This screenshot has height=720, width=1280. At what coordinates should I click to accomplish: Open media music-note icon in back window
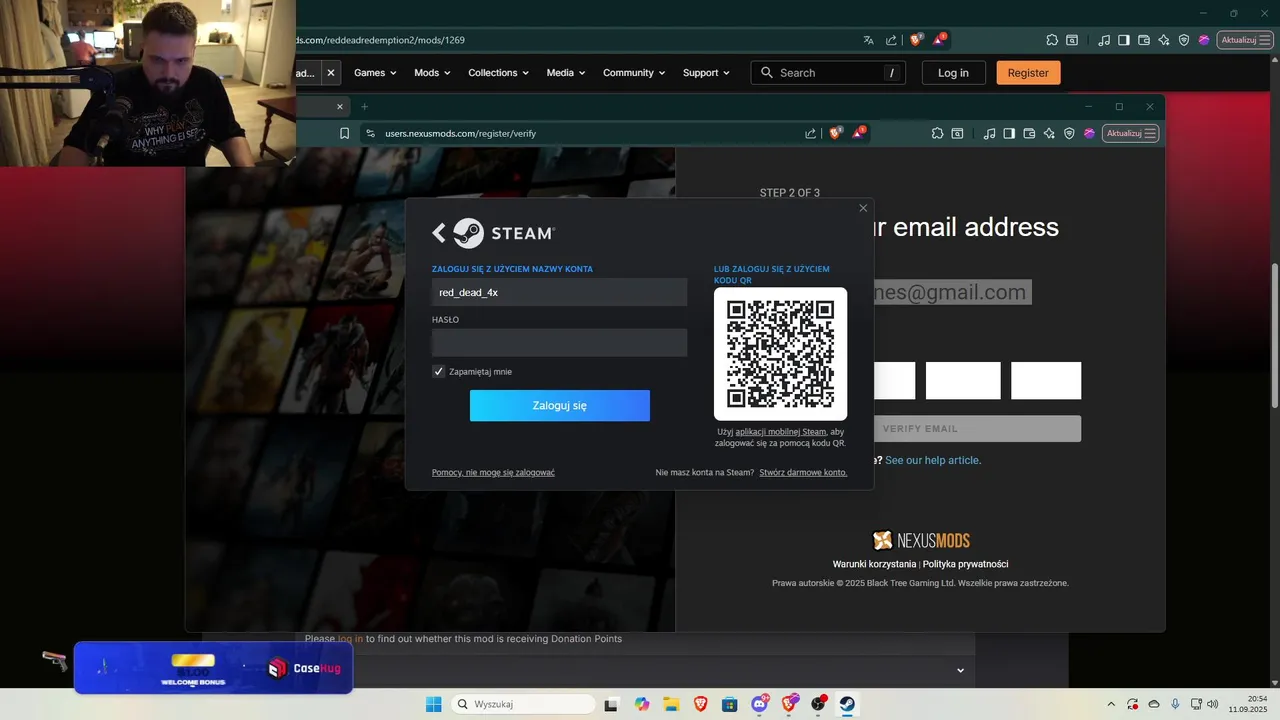(x=1104, y=40)
